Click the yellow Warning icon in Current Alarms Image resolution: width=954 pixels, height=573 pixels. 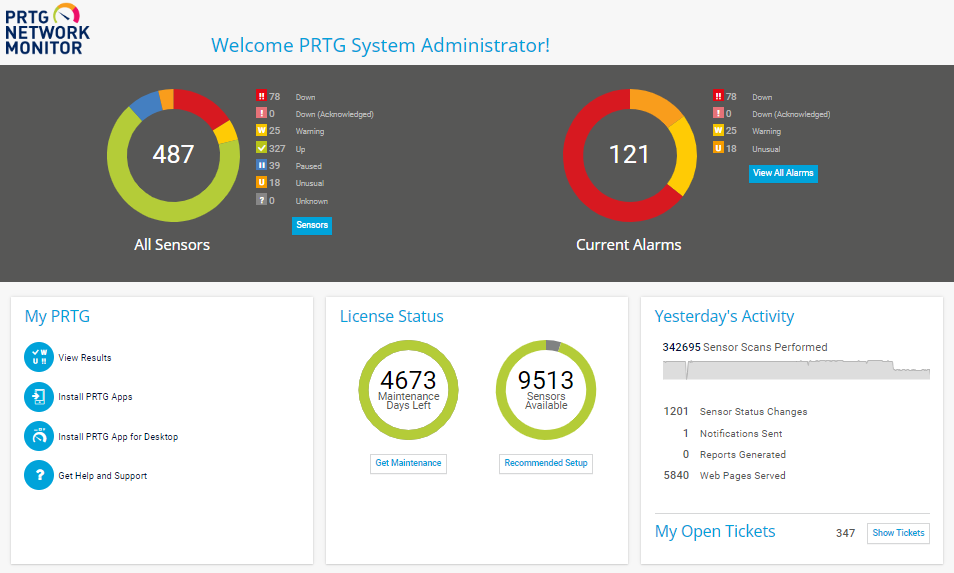(718, 131)
